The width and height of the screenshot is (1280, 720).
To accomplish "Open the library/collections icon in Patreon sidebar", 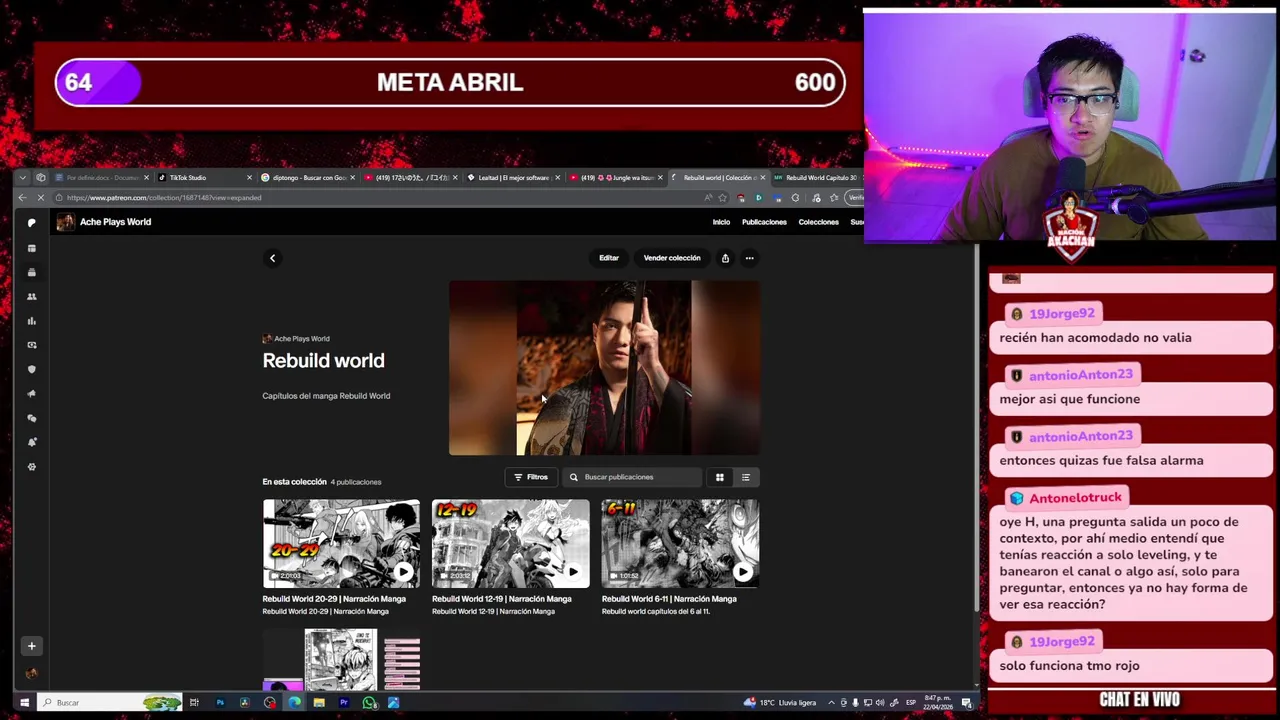I will click(x=32, y=272).
